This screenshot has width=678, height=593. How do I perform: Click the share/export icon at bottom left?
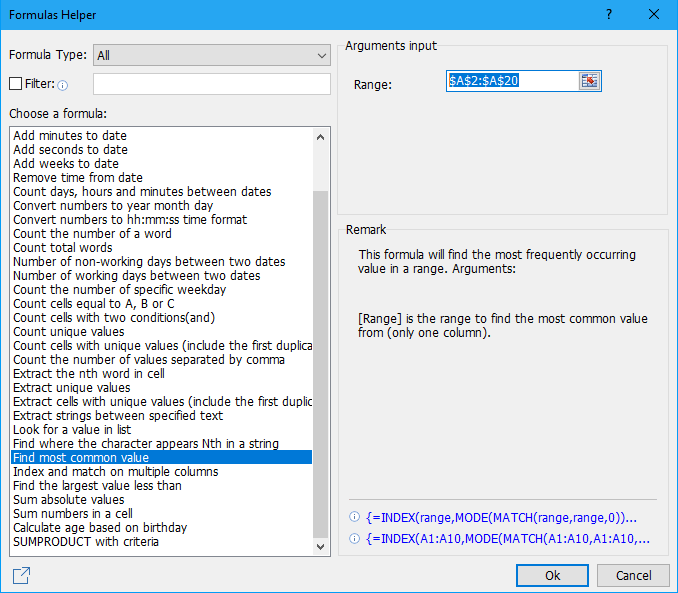tap(21, 575)
